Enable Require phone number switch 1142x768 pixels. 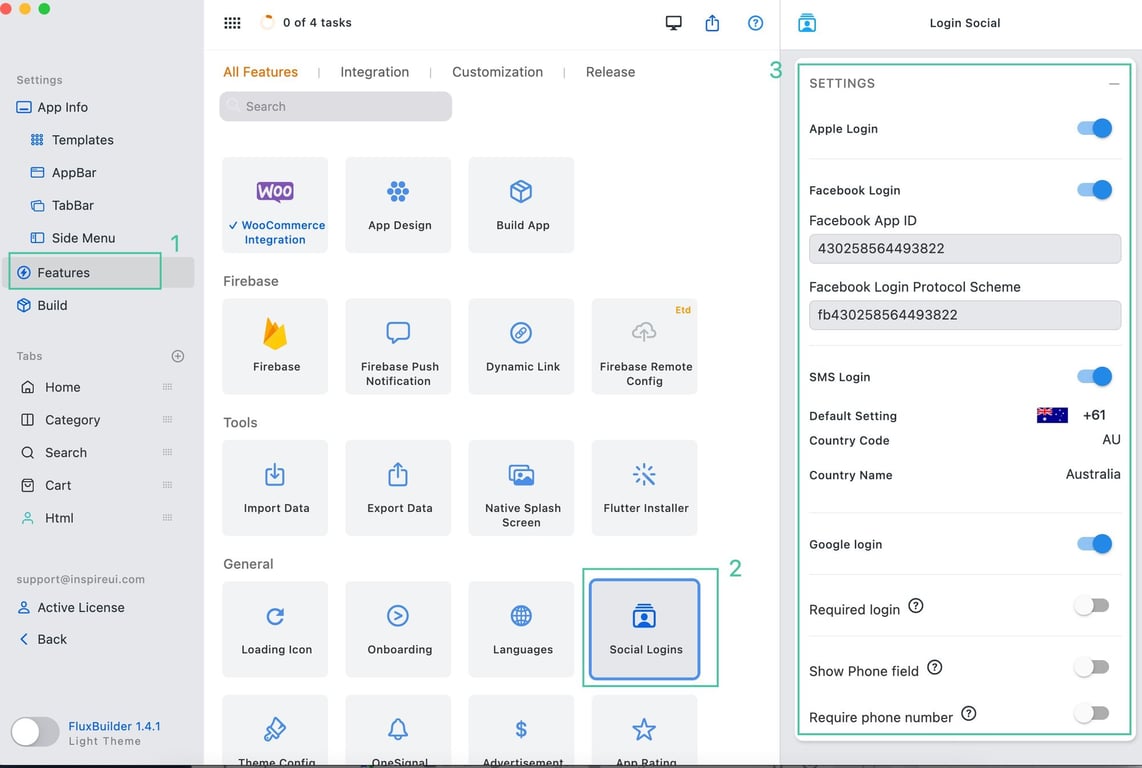tap(1092, 713)
